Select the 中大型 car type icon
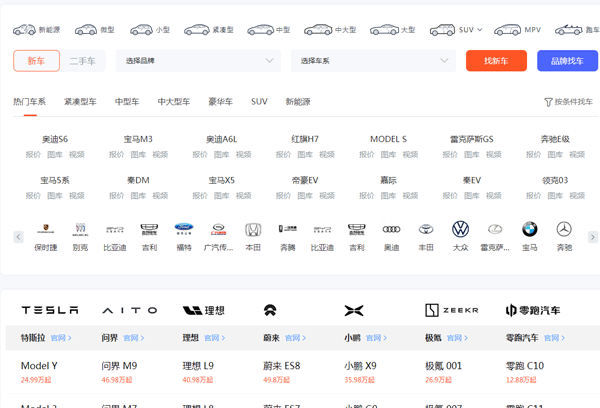This screenshot has width=600, height=408. 318,29
